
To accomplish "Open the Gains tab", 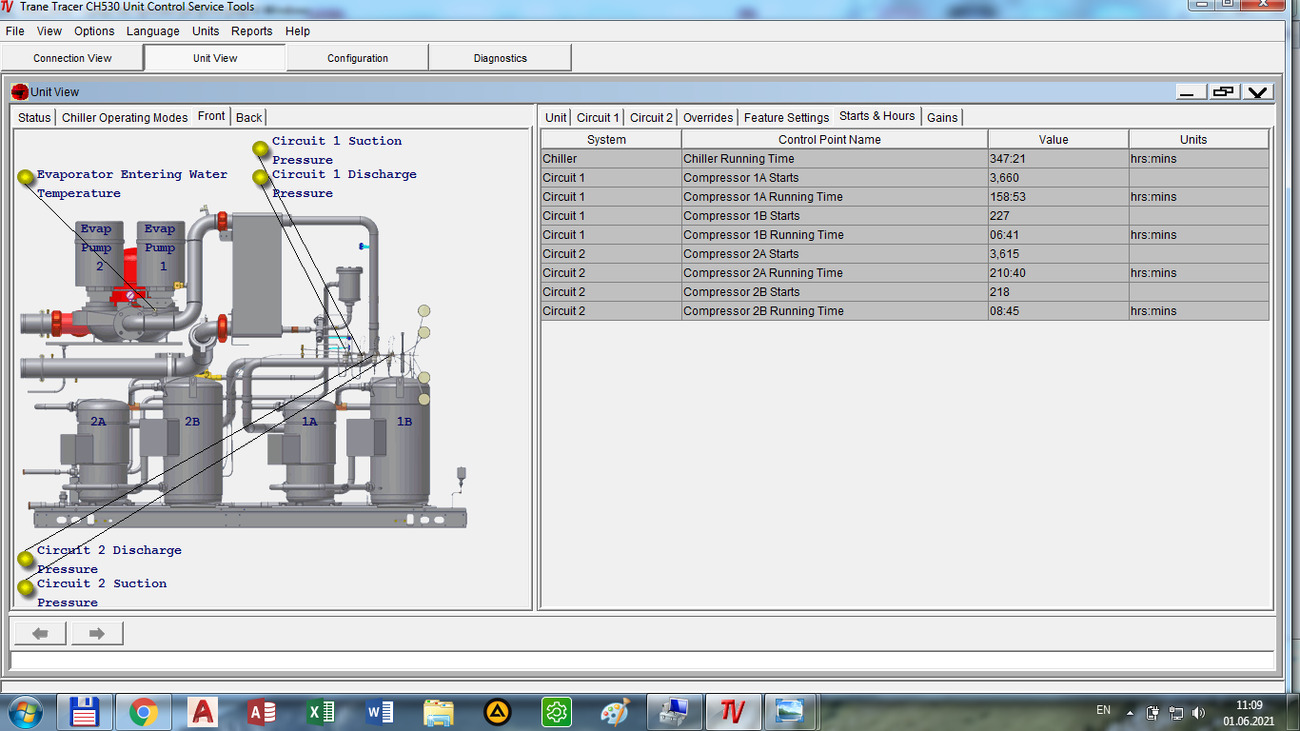I will click(942, 117).
